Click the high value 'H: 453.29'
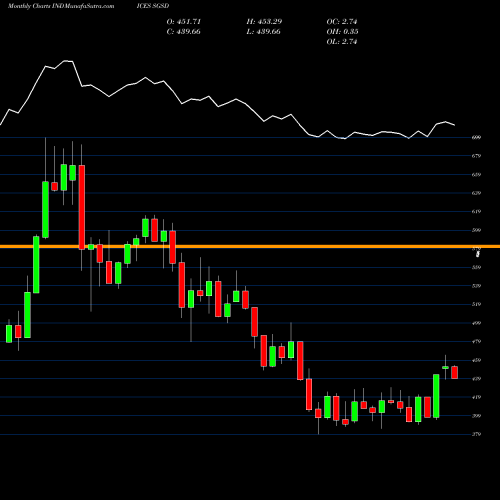Screen dimensions: 500x500 (x=264, y=22)
